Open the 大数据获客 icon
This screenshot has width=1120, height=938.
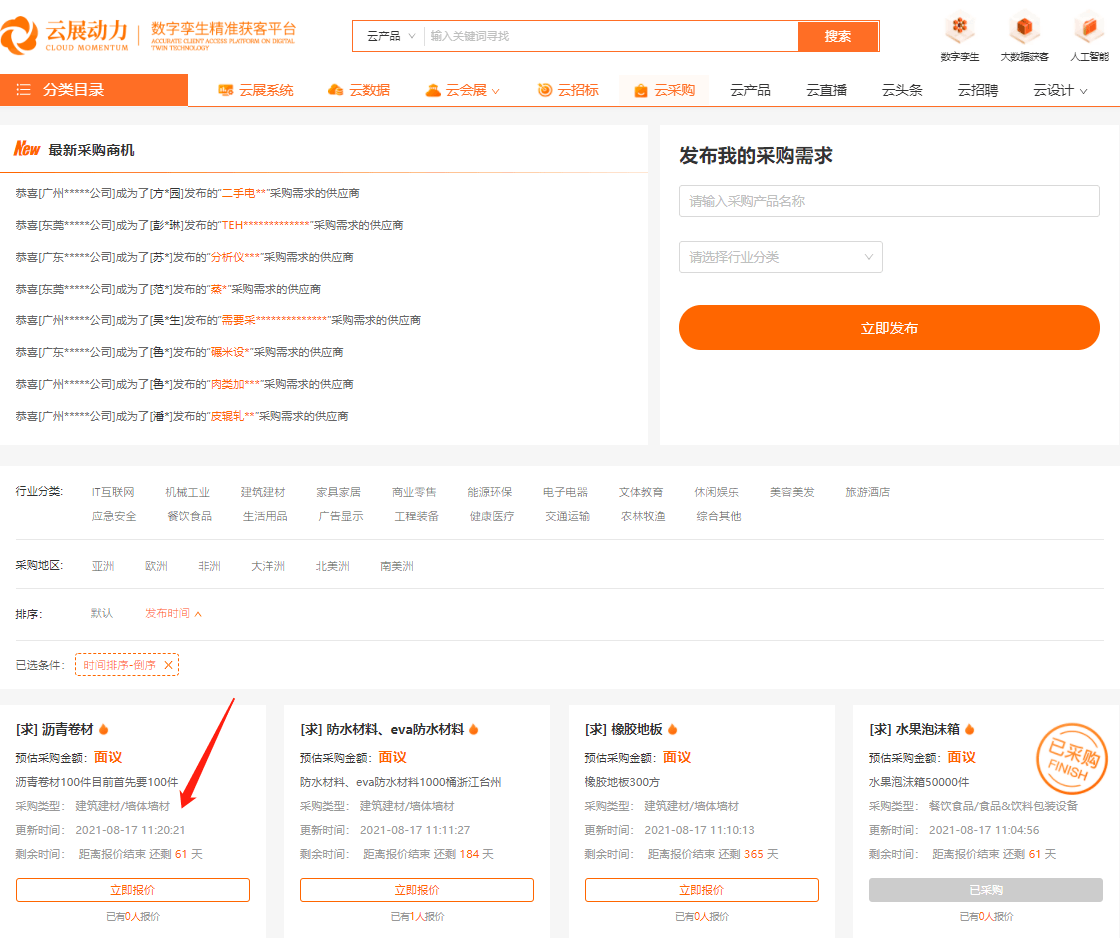(x=1024, y=27)
